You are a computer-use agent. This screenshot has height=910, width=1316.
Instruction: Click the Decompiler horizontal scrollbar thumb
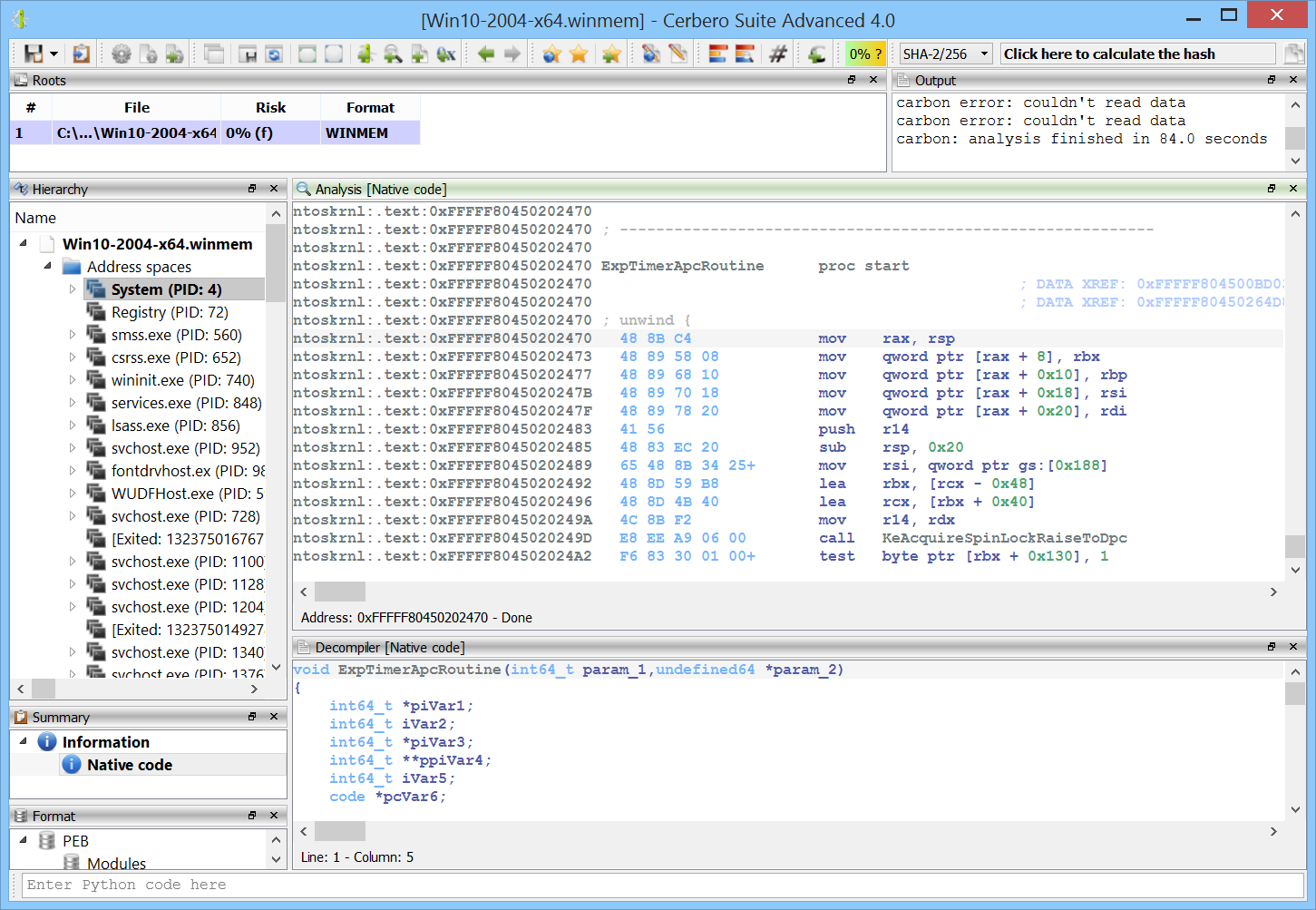tap(340, 831)
